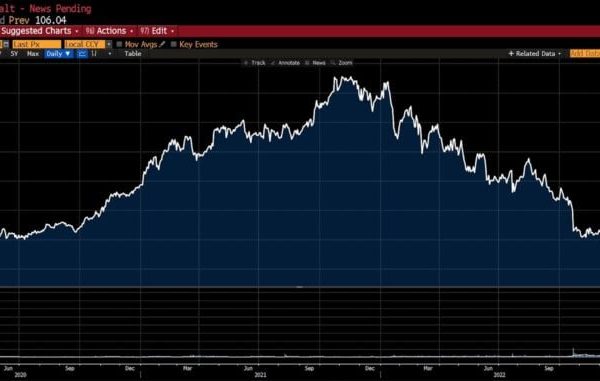Activate the Annotate tool
The image size is (600, 381).
point(285,63)
